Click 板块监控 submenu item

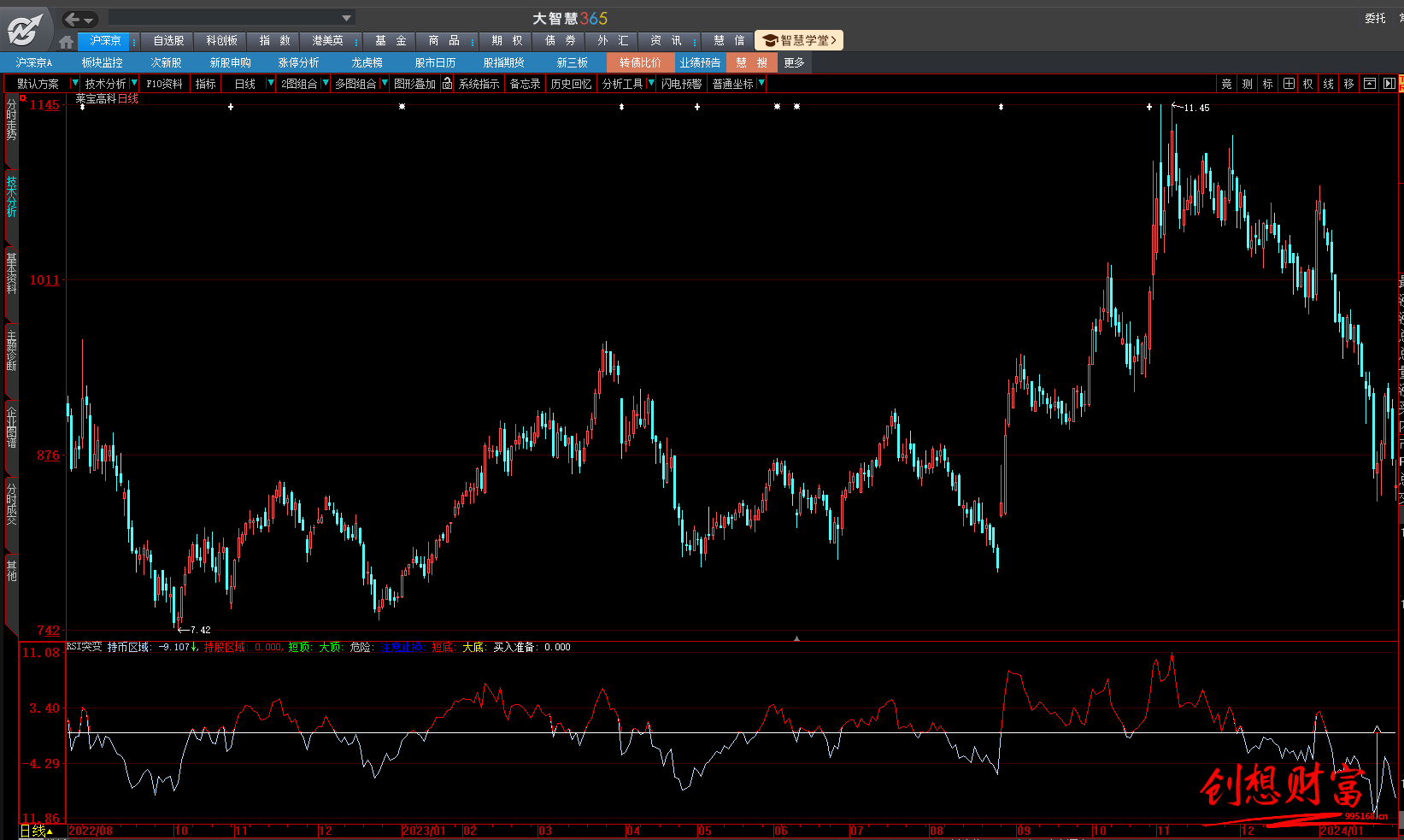[102, 62]
